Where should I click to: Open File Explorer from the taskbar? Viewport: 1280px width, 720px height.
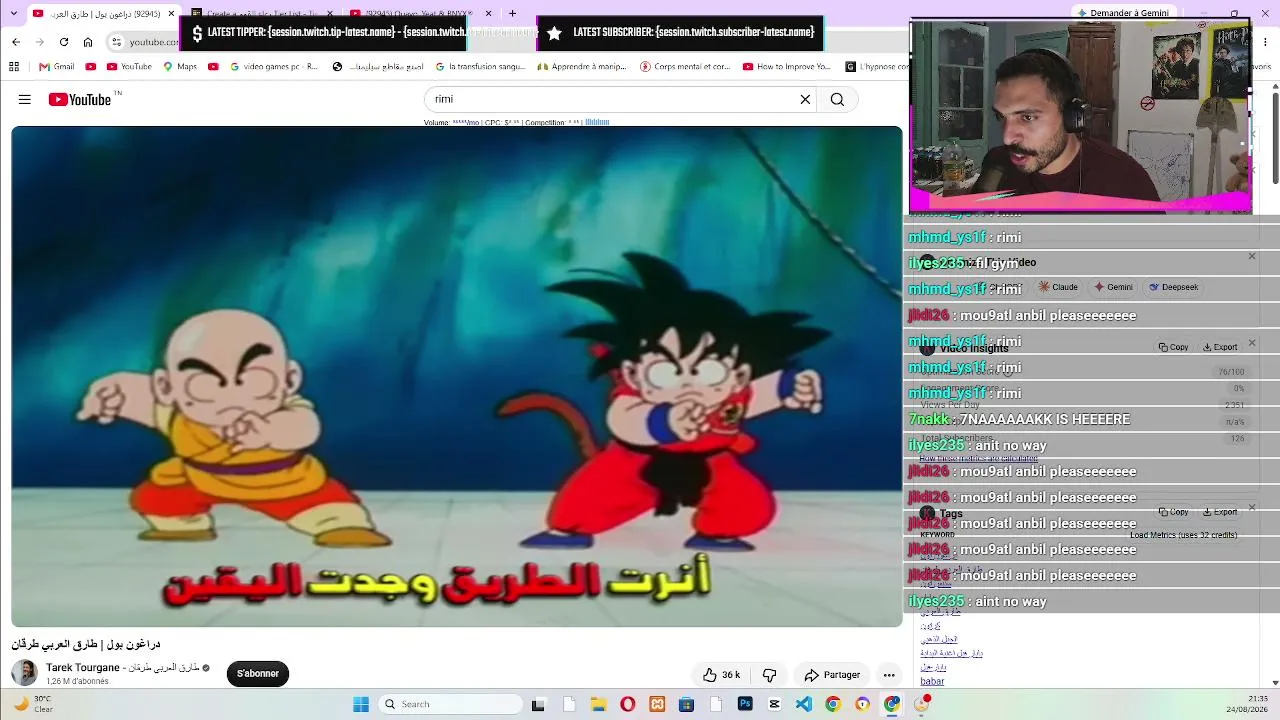(598, 704)
